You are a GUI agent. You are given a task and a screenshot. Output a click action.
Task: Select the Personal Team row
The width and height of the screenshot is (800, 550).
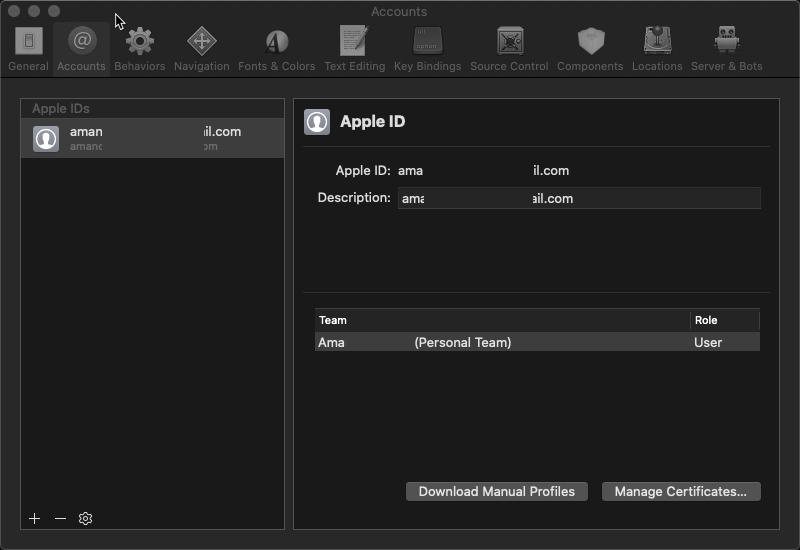(537, 342)
